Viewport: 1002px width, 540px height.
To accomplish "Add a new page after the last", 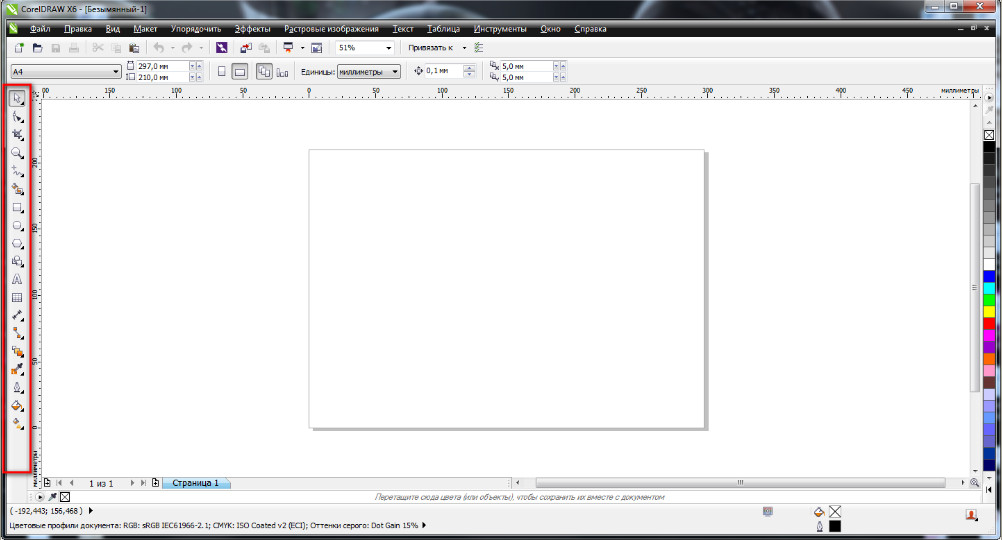I will point(155,483).
